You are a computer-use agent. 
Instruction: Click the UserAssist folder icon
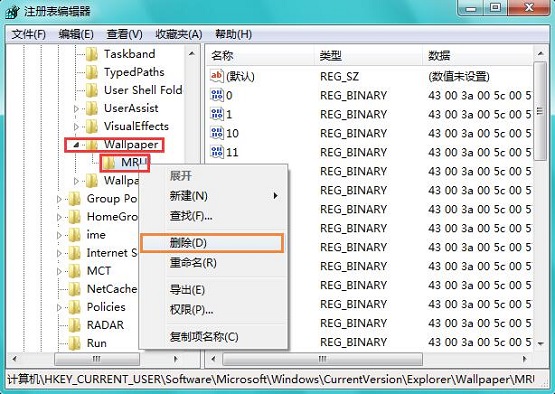pos(92,108)
